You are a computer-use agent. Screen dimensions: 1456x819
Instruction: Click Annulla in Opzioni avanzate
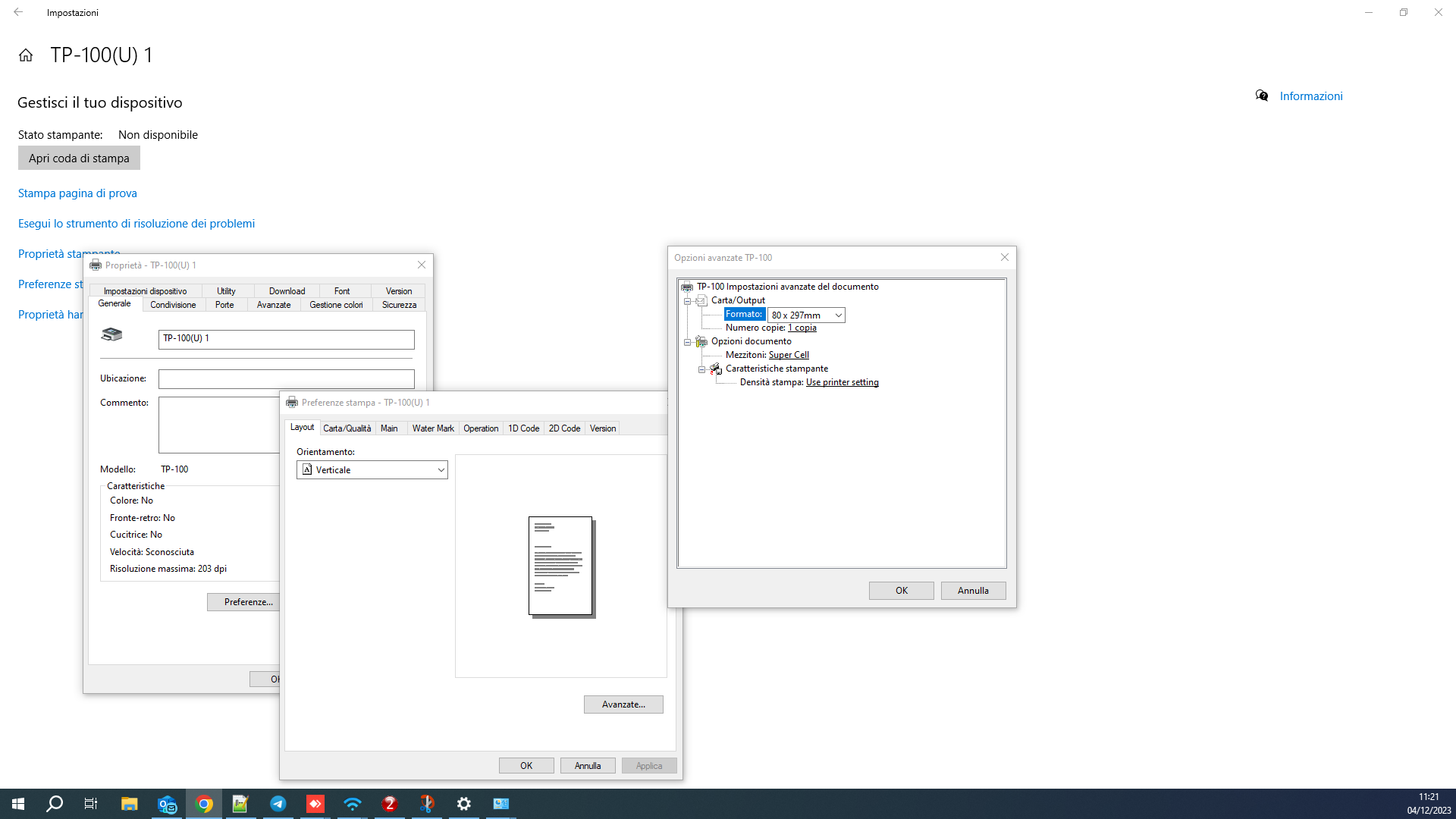click(973, 591)
